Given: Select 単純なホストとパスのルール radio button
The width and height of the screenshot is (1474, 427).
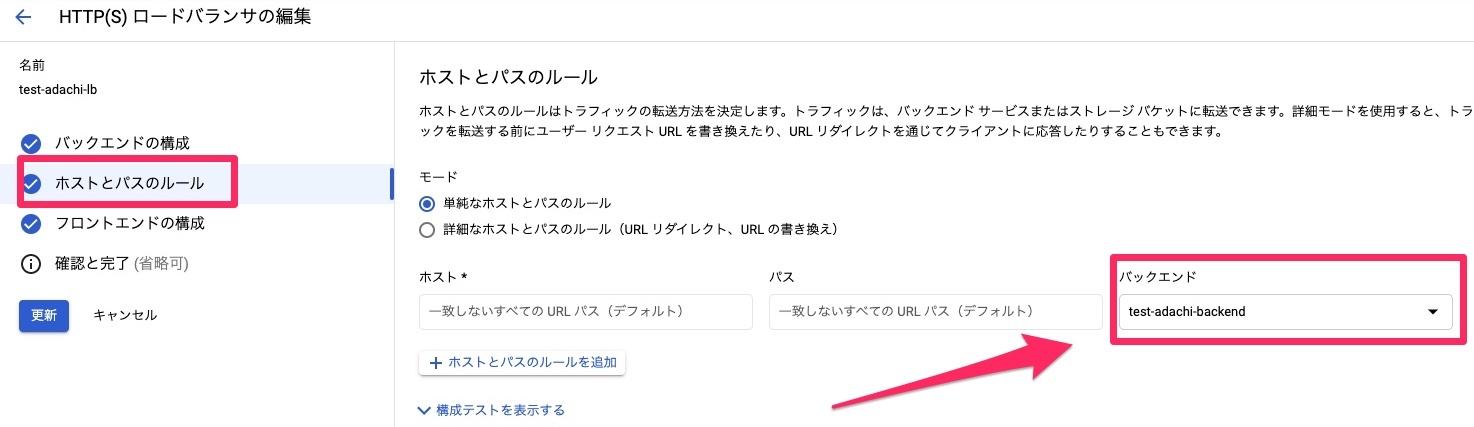Looking at the screenshot, I should tap(428, 203).
